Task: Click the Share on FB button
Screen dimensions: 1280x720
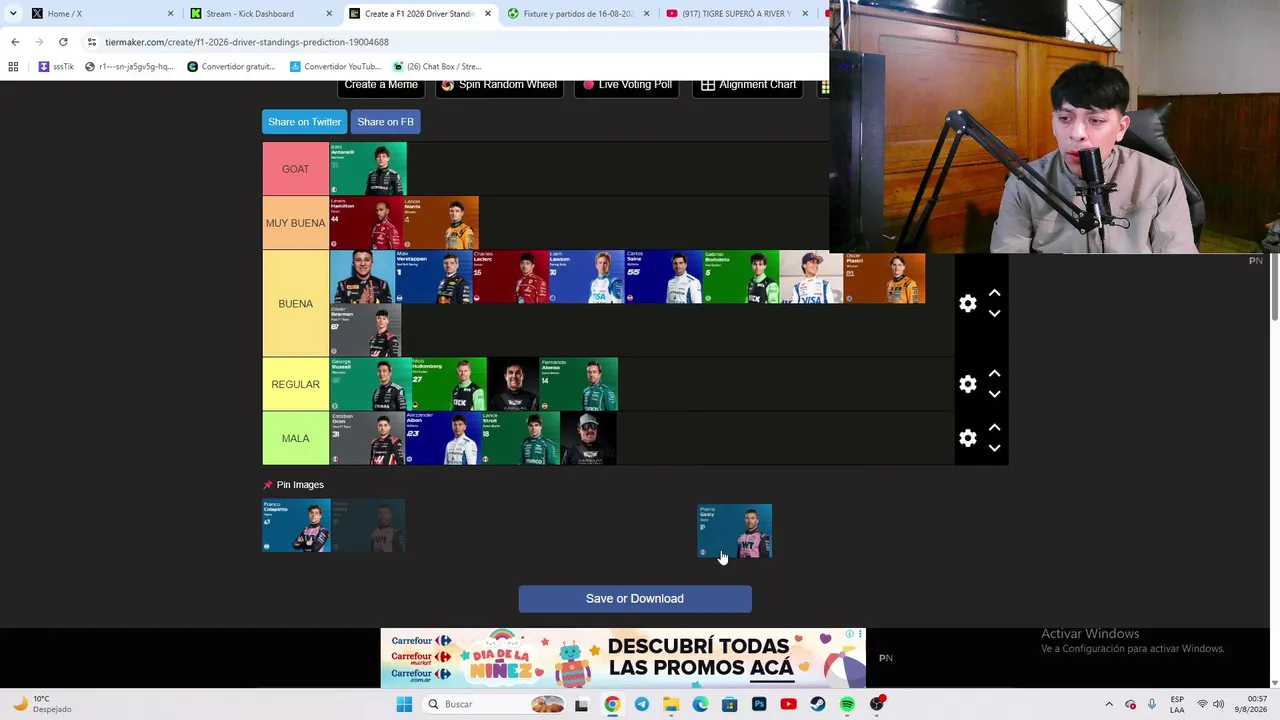Action: (x=385, y=122)
